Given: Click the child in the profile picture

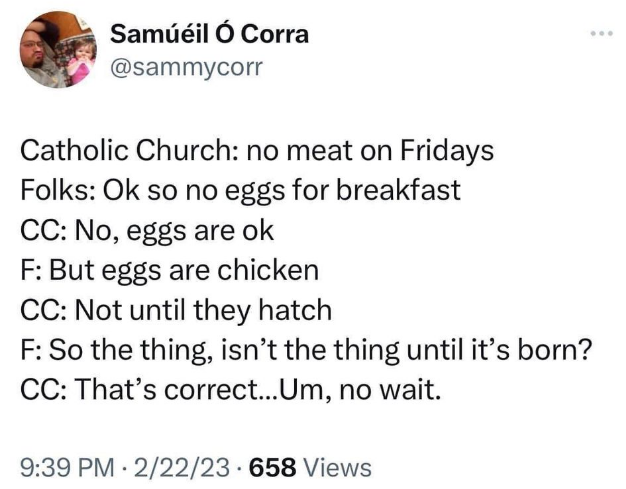Looking at the screenshot, I should pos(76,60).
